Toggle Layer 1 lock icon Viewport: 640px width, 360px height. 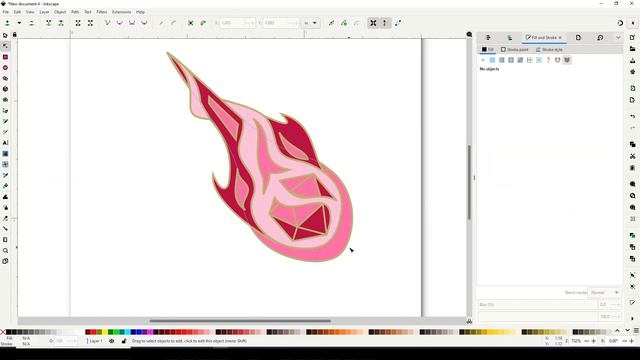coord(124,341)
